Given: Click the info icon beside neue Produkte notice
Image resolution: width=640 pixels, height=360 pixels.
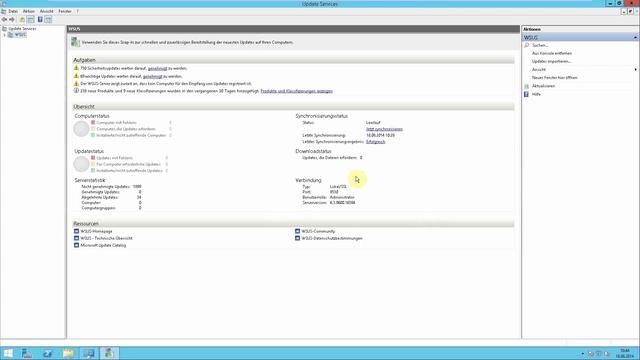Looking at the screenshot, I should 76,91.
